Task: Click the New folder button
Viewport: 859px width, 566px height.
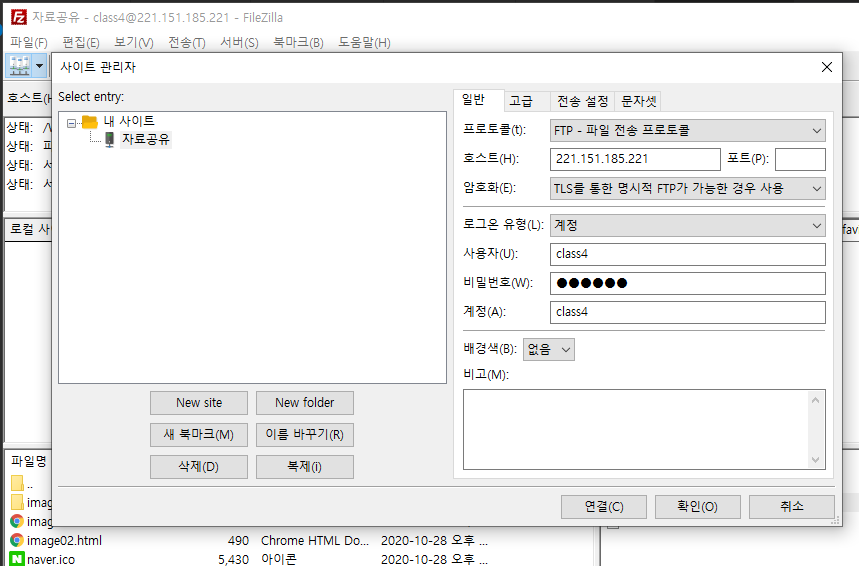Action: click(x=305, y=403)
